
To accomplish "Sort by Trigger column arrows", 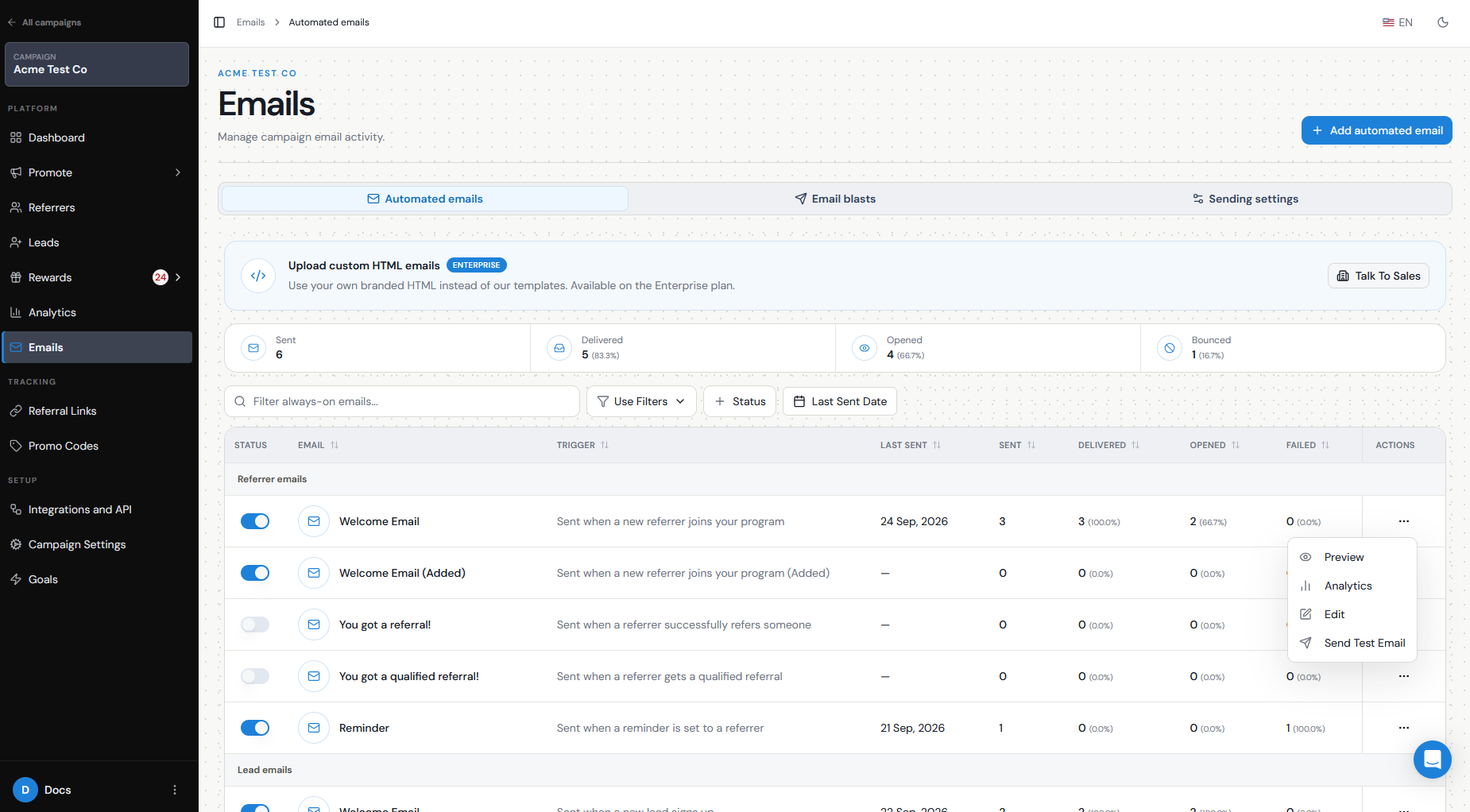I will (x=605, y=445).
